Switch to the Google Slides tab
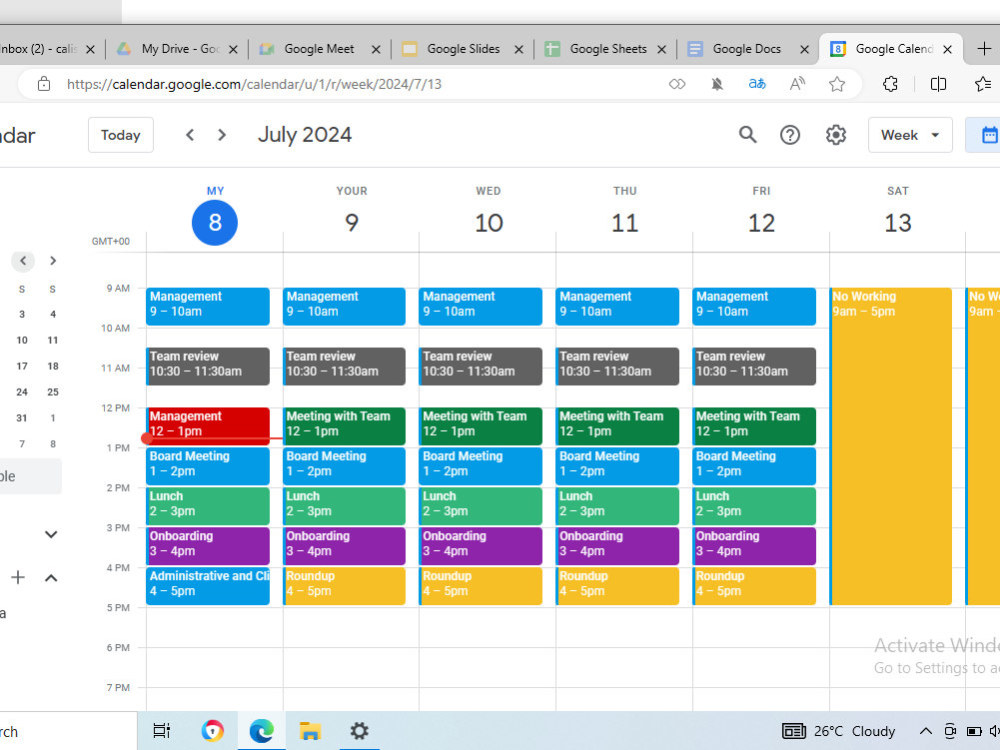This screenshot has width=1000, height=750. tap(463, 48)
